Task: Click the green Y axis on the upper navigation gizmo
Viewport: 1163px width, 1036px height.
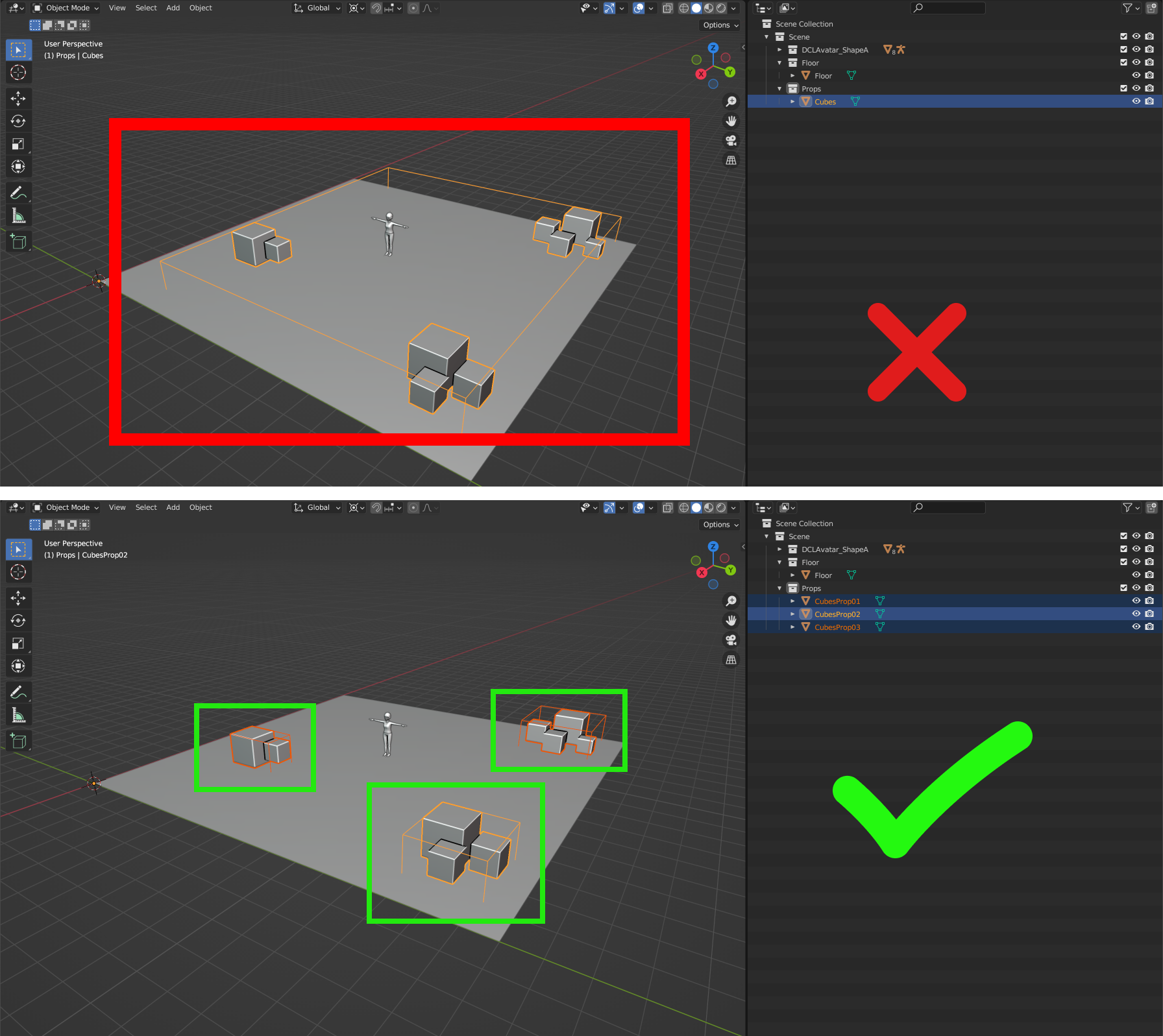Action: click(x=730, y=72)
